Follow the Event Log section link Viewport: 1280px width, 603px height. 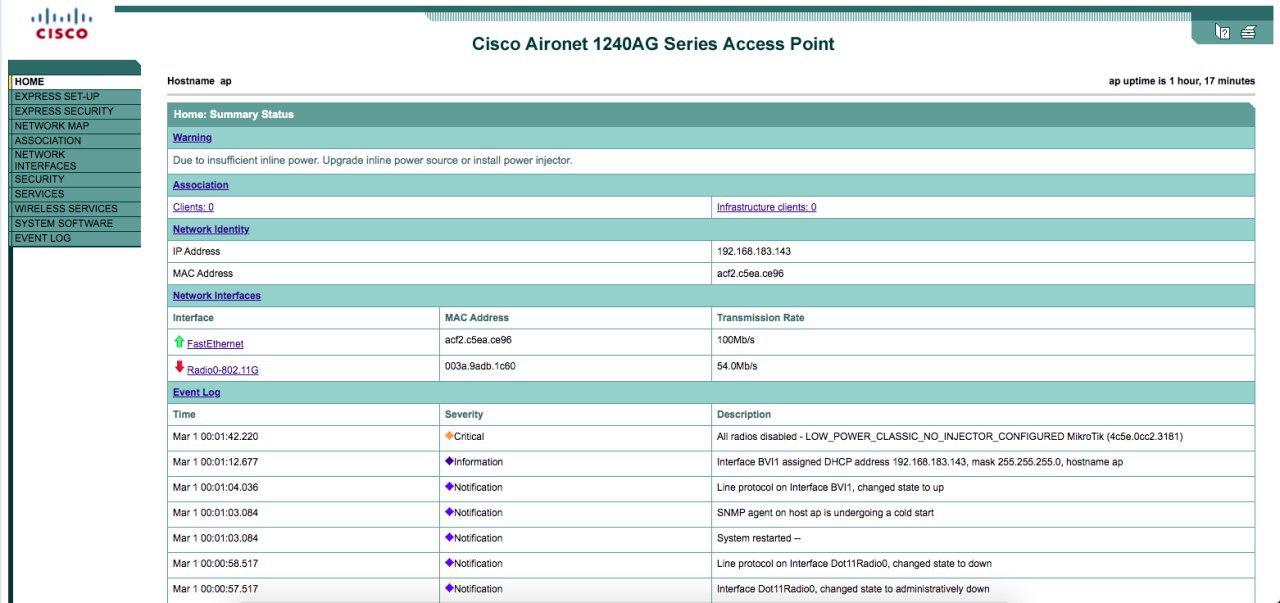coord(196,392)
